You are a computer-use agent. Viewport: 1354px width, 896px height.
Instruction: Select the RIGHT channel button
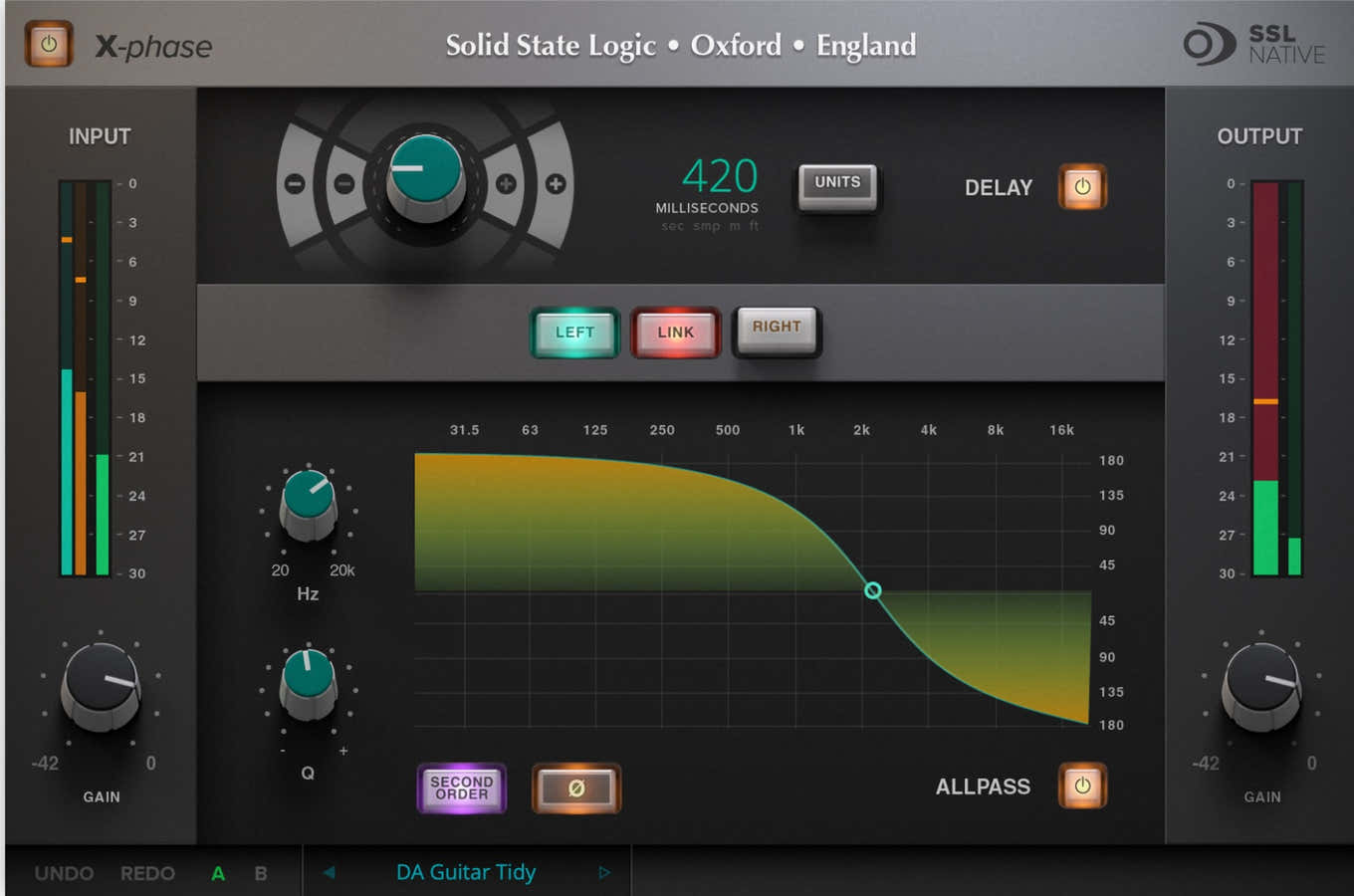(x=777, y=331)
